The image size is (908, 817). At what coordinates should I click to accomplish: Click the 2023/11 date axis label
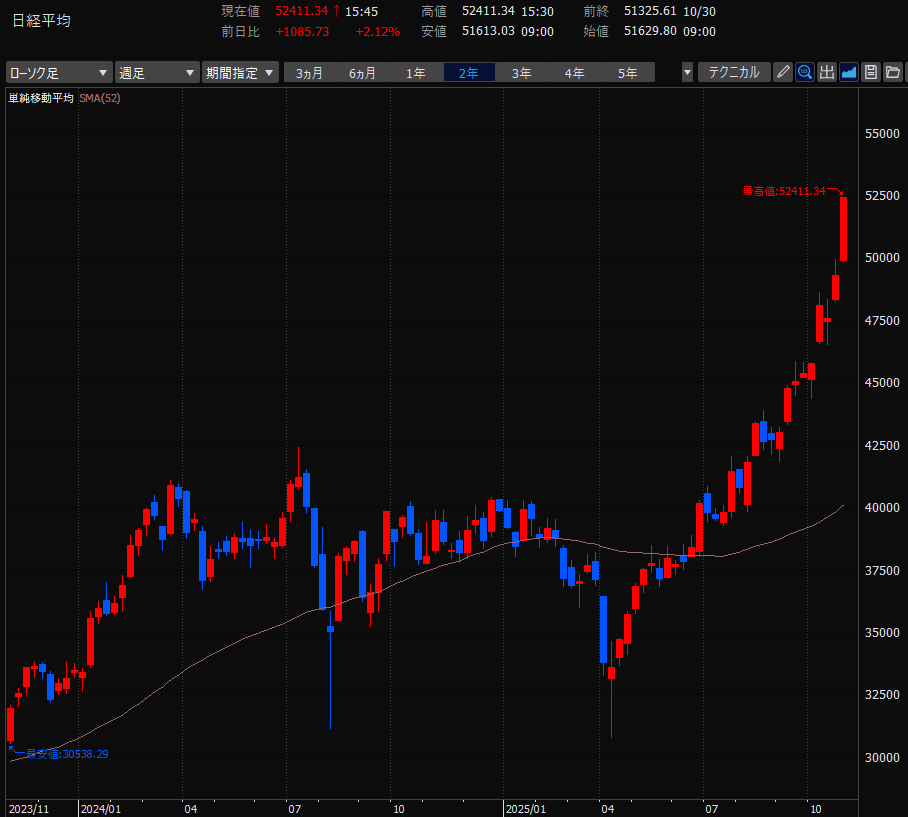click(x=29, y=809)
